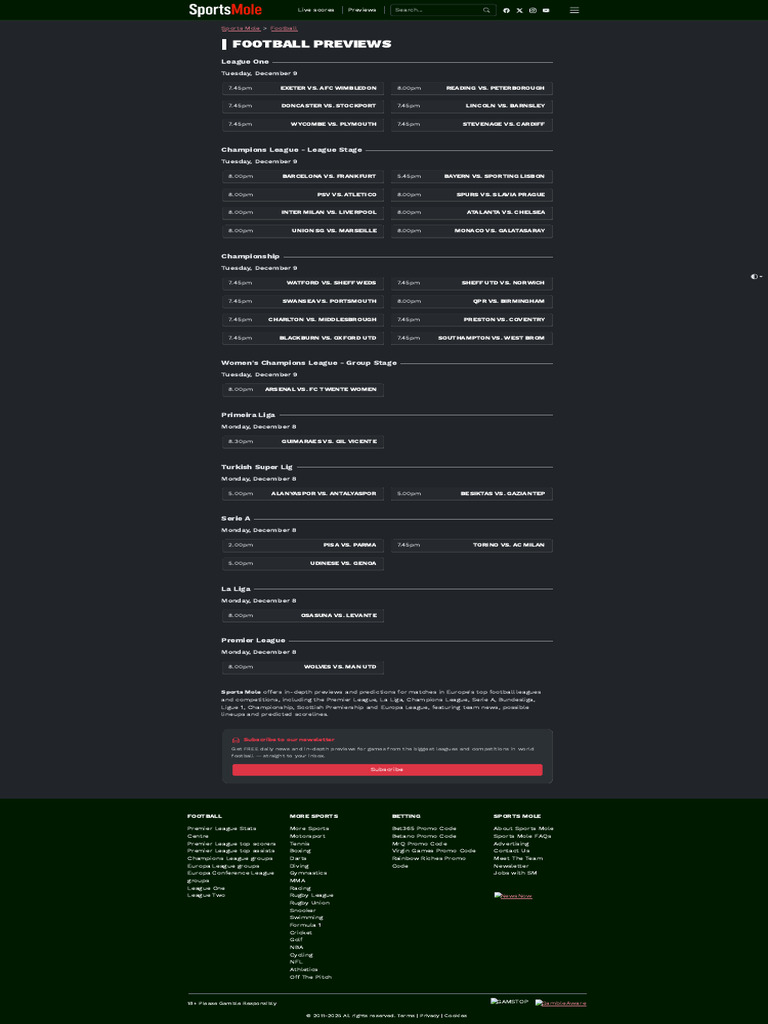Viewport: 768px width, 1024px height.
Task: Open Monaco vs. Galatasaray preview
Action: [472, 231]
